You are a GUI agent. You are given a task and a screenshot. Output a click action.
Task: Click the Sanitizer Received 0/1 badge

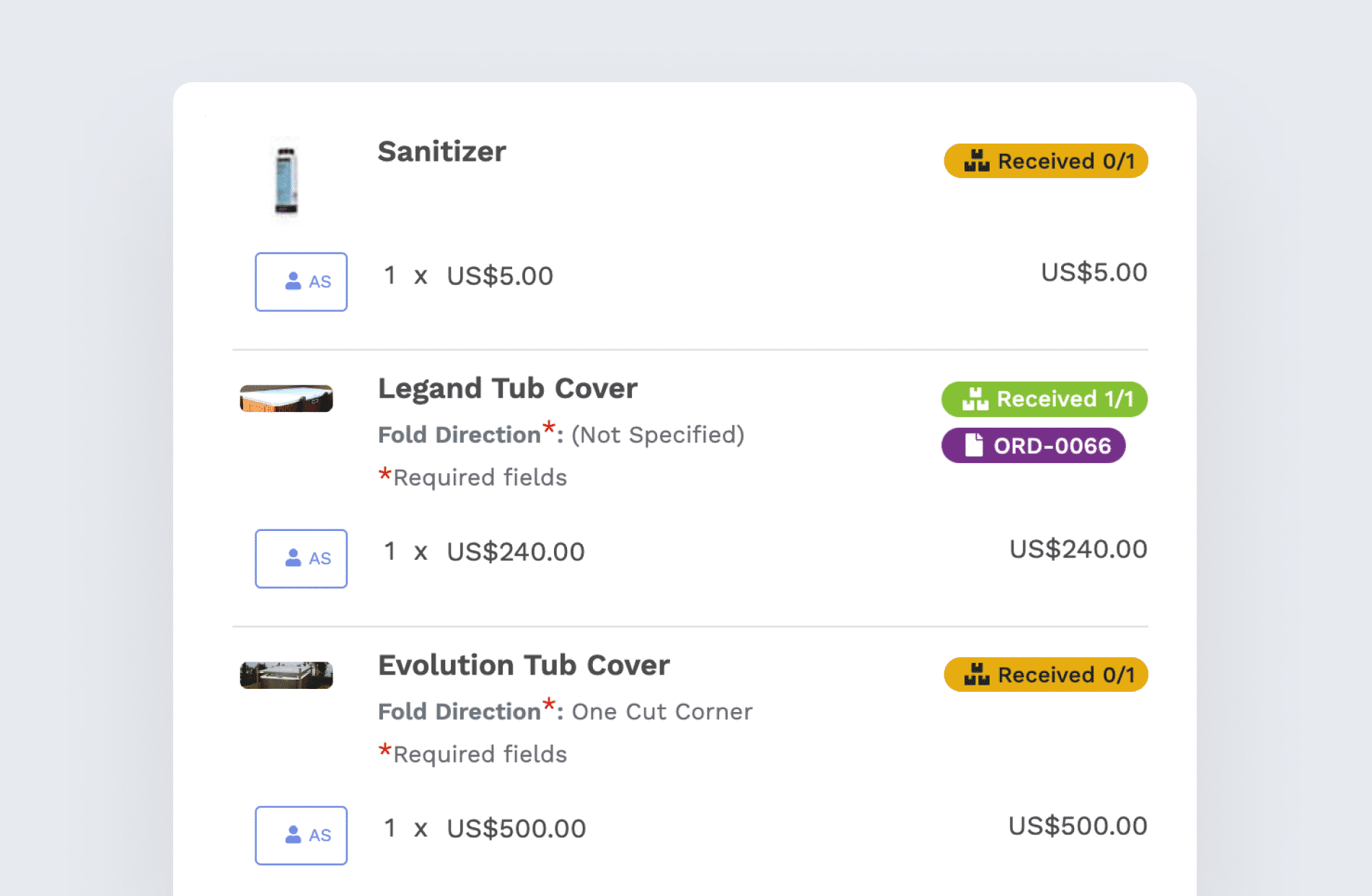pos(1045,161)
